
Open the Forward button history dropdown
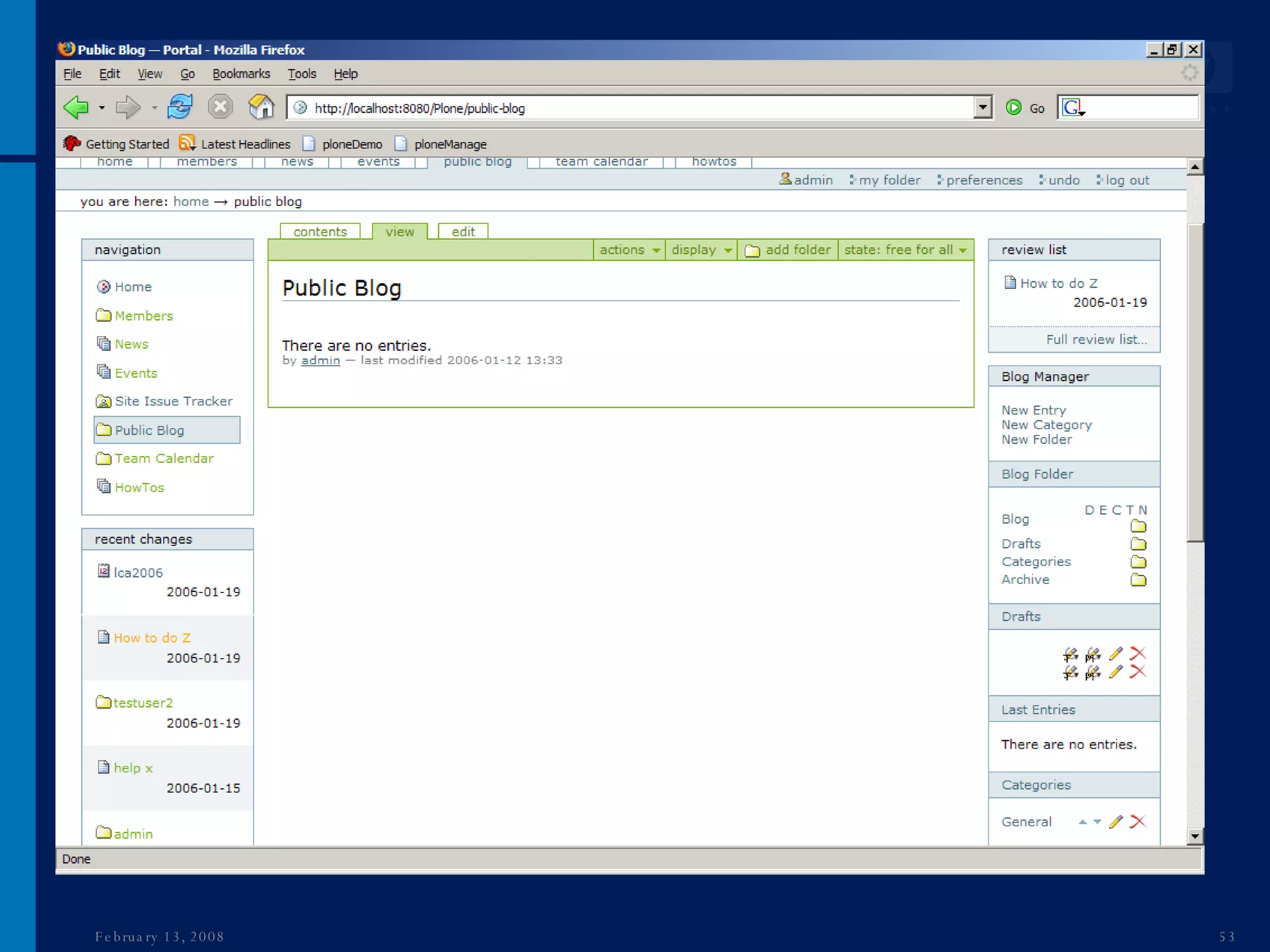(x=154, y=108)
